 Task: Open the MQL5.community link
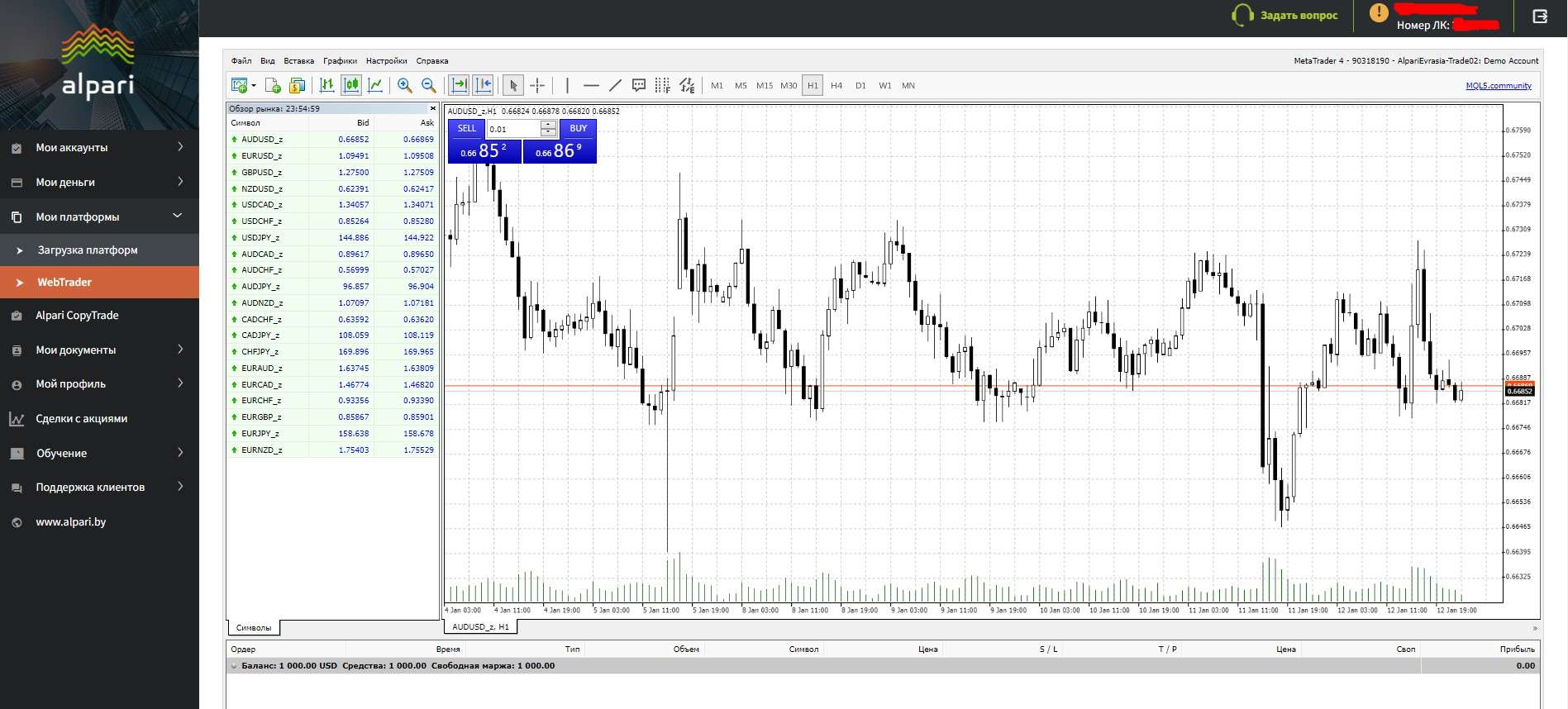coord(1499,86)
